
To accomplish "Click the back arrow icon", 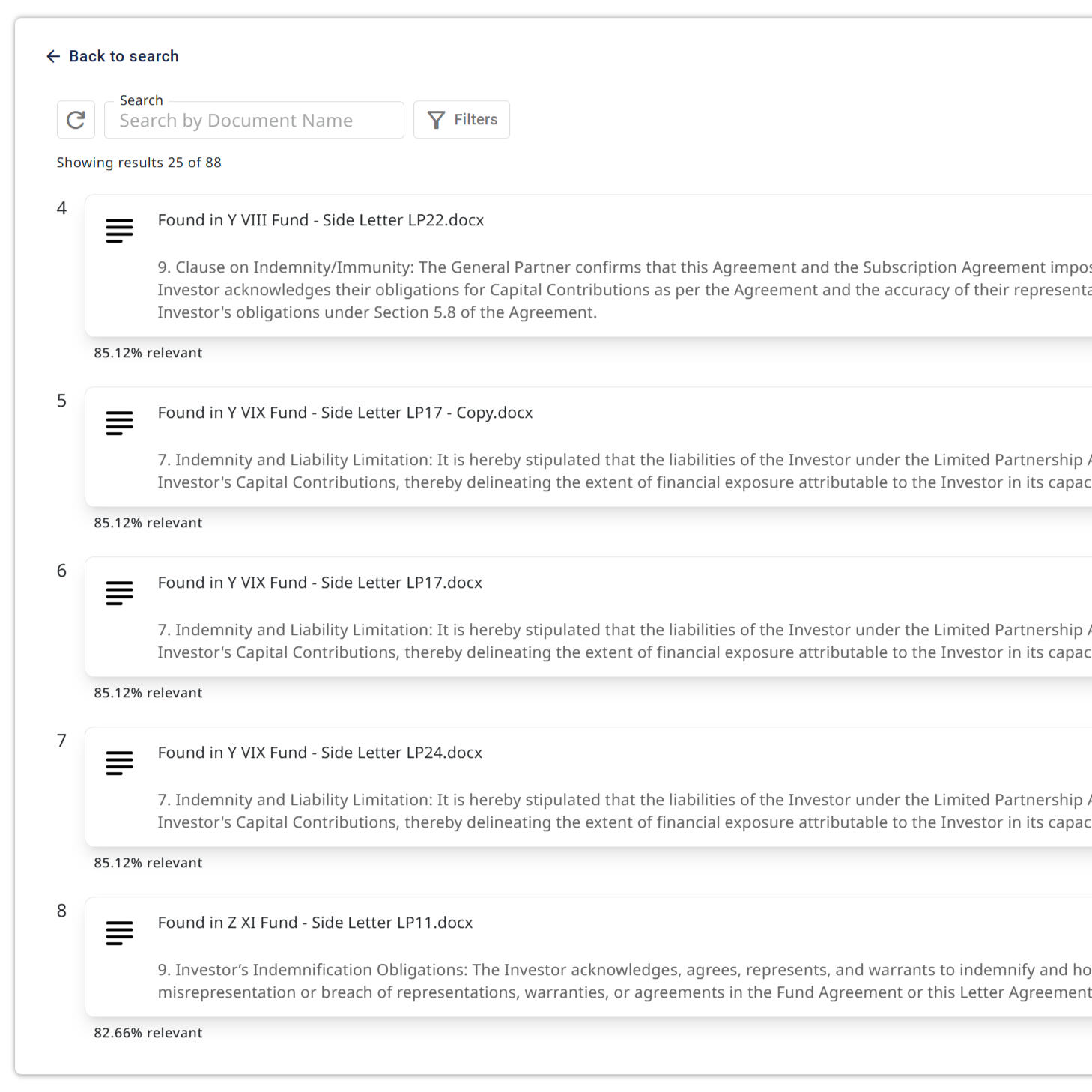I will pos(52,55).
